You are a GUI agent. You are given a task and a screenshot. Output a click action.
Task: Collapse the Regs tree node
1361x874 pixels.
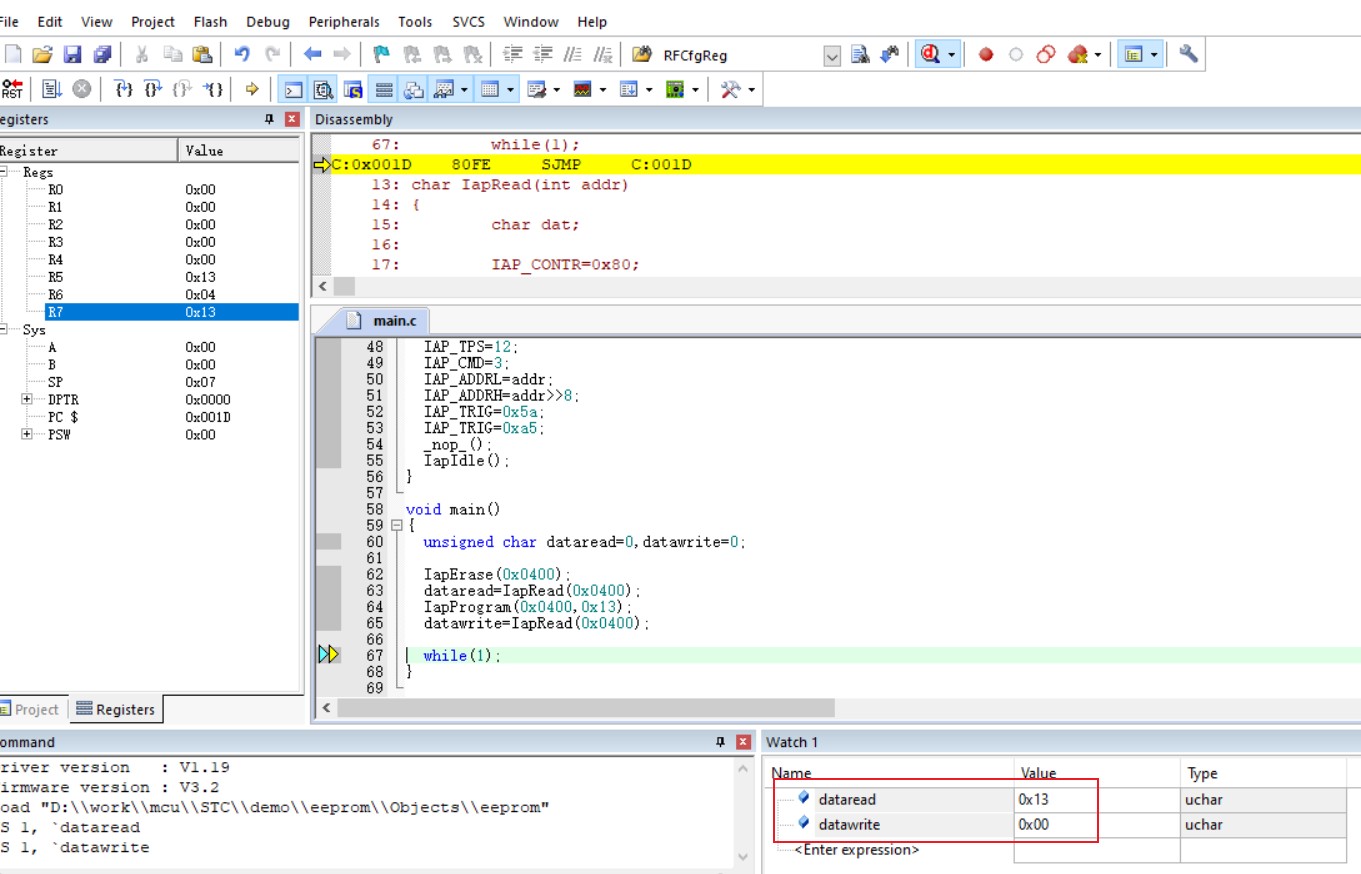coord(5,172)
